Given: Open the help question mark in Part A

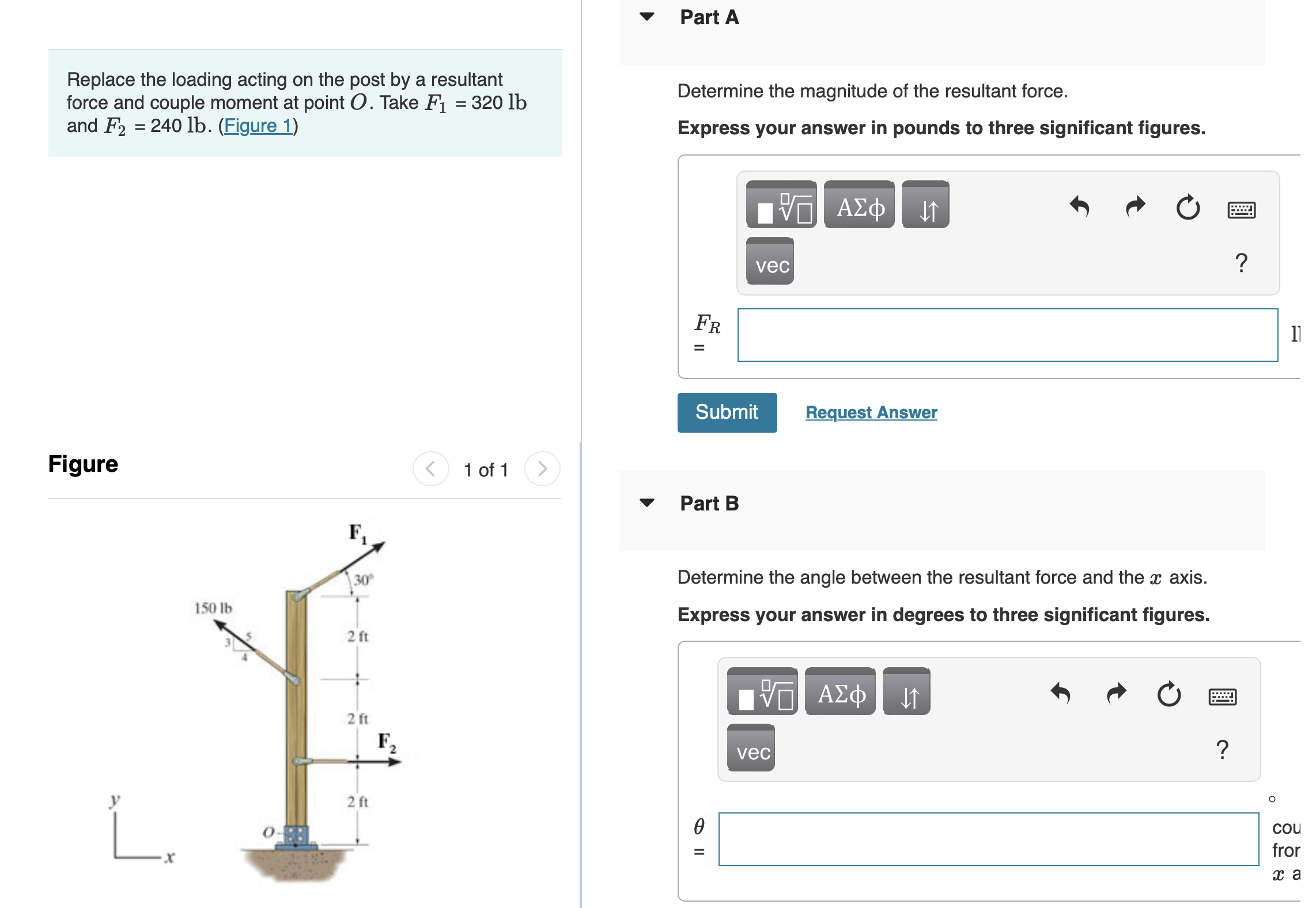Looking at the screenshot, I should click(x=1241, y=263).
